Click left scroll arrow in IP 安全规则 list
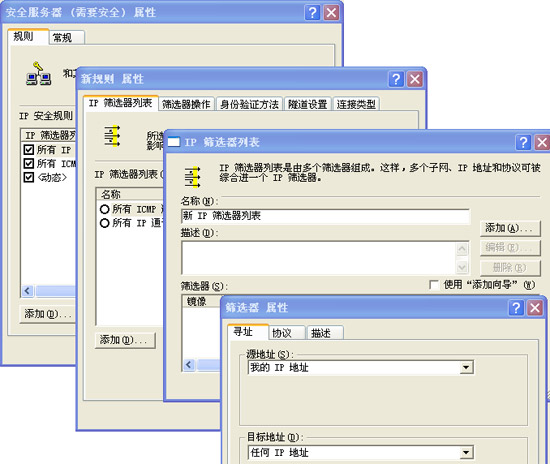 pyautogui.click(x=27, y=291)
